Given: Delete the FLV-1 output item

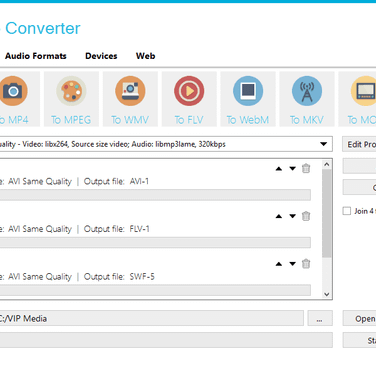Looking at the screenshot, I should click(306, 216).
